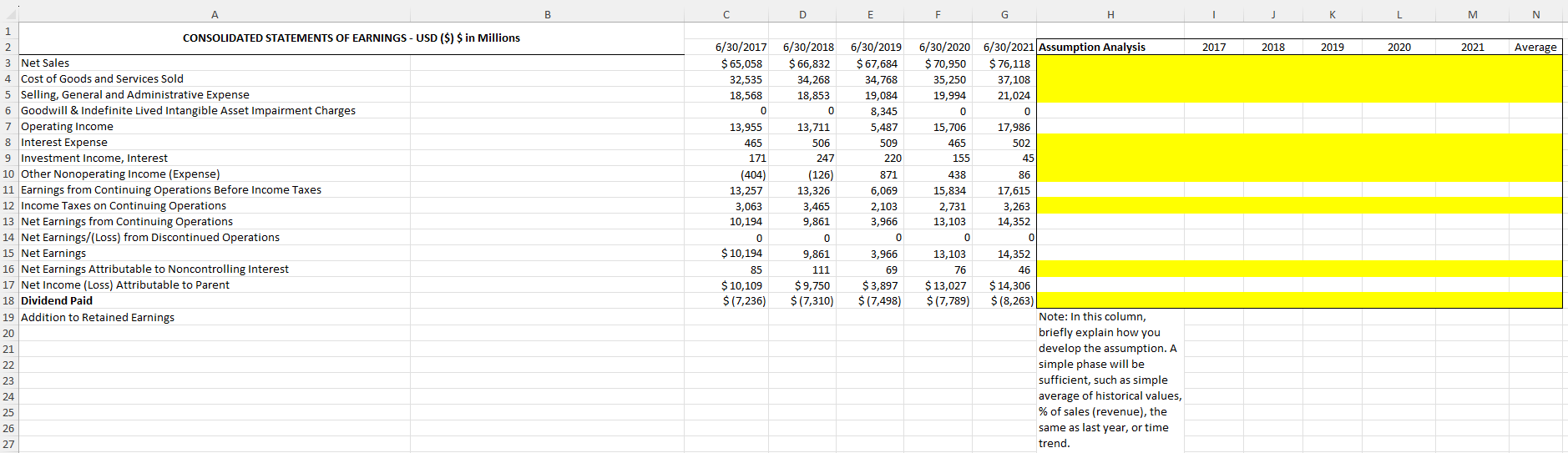This screenshot has width=1568, height=453.
Task: Select the 2,103 income taxes value
Action: tap(869, 206)
